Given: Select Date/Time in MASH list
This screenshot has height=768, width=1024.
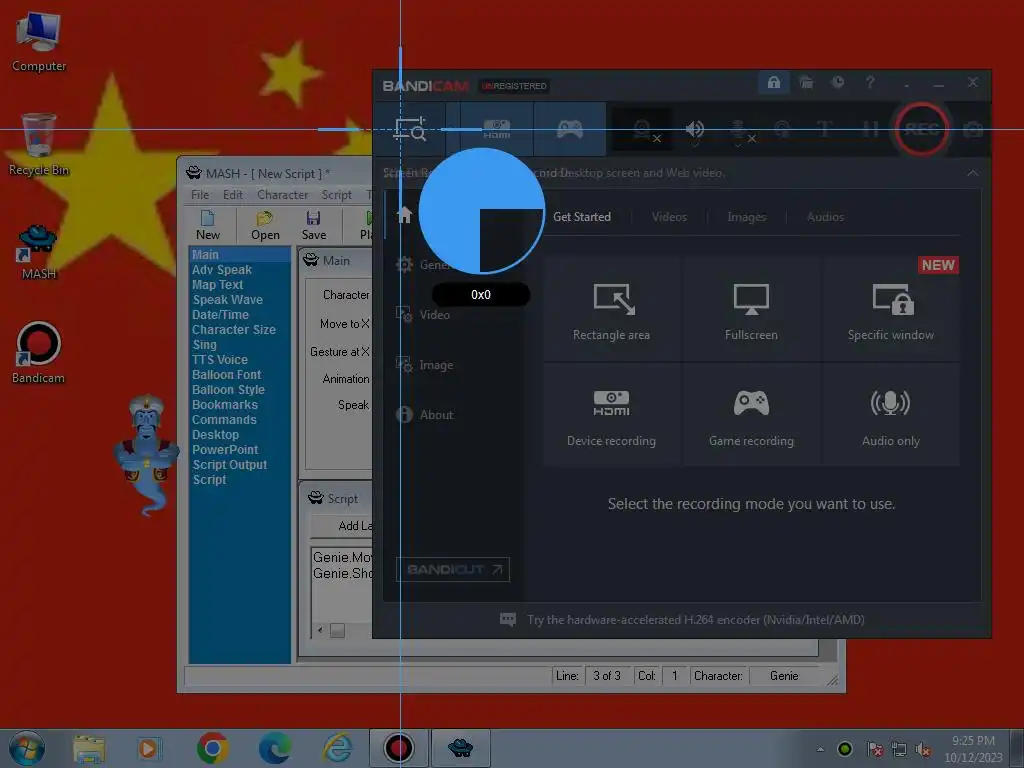Looking at the screenshot, I should click(x=220, y=315).
